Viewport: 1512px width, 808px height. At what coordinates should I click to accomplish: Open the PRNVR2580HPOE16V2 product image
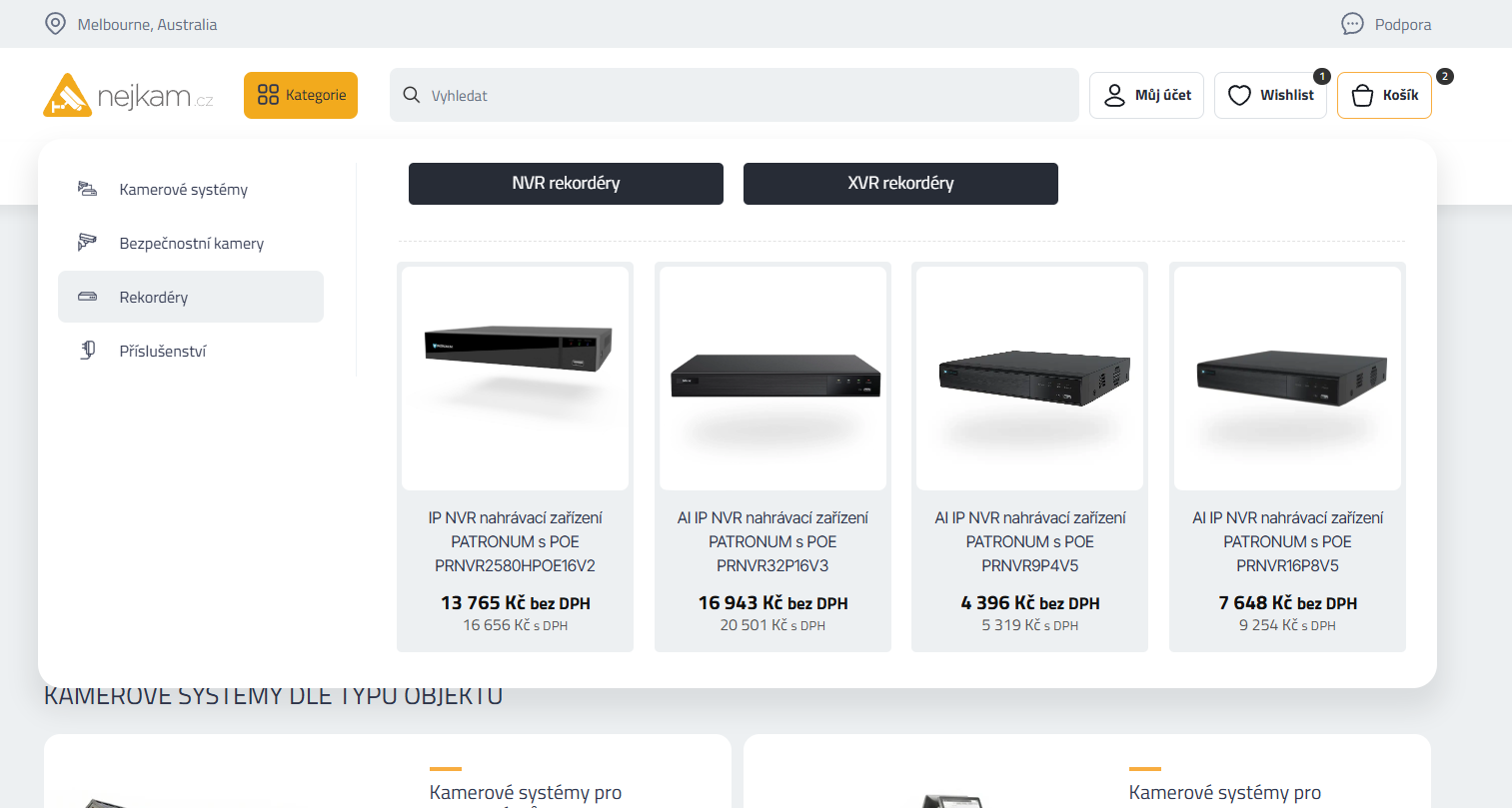click(x=515, y=378)
